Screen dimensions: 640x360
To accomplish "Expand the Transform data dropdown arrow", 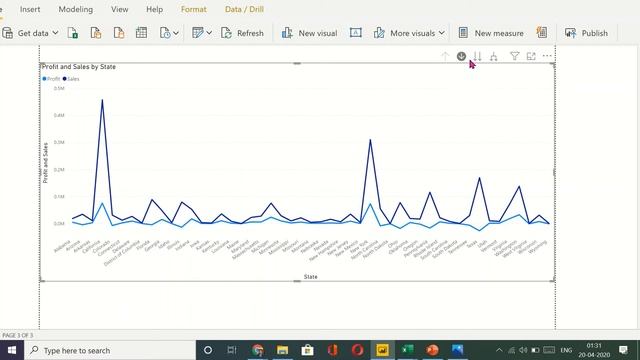I will pos(209,33).
